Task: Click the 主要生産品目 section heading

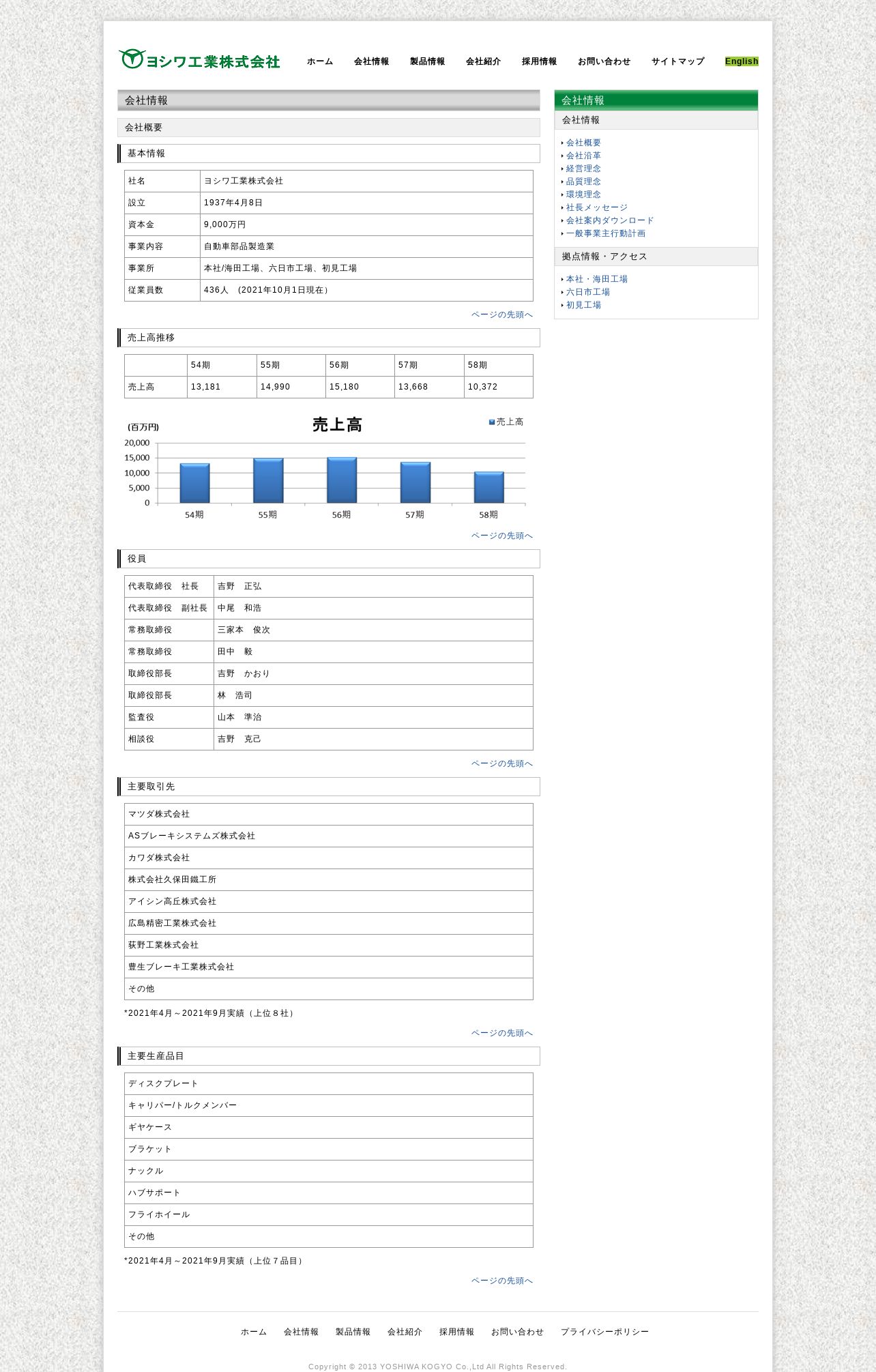Action: (x=329, y=1056)
